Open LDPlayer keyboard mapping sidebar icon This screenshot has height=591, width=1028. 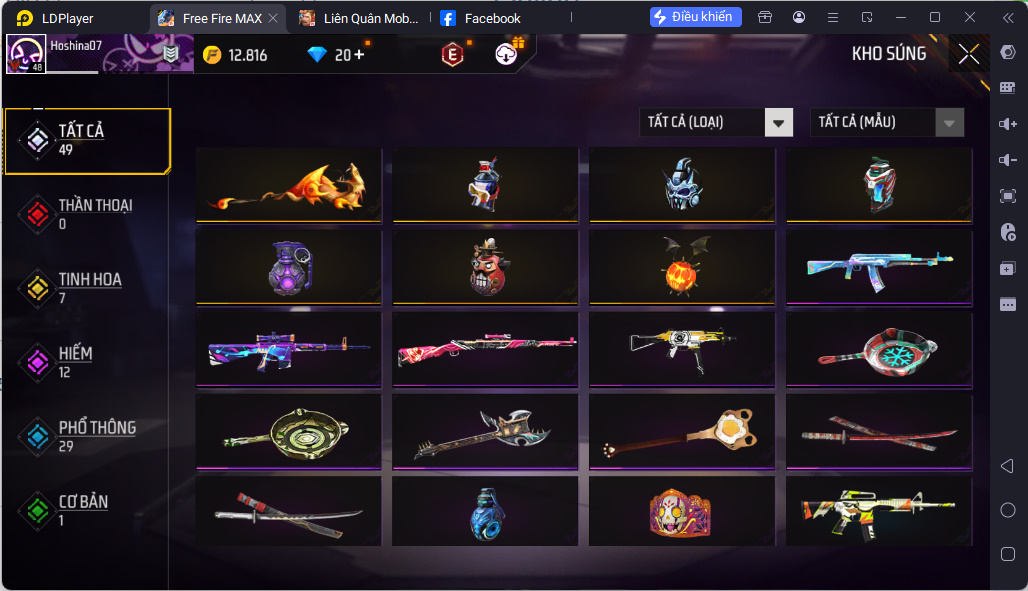tap(1008, 88)
